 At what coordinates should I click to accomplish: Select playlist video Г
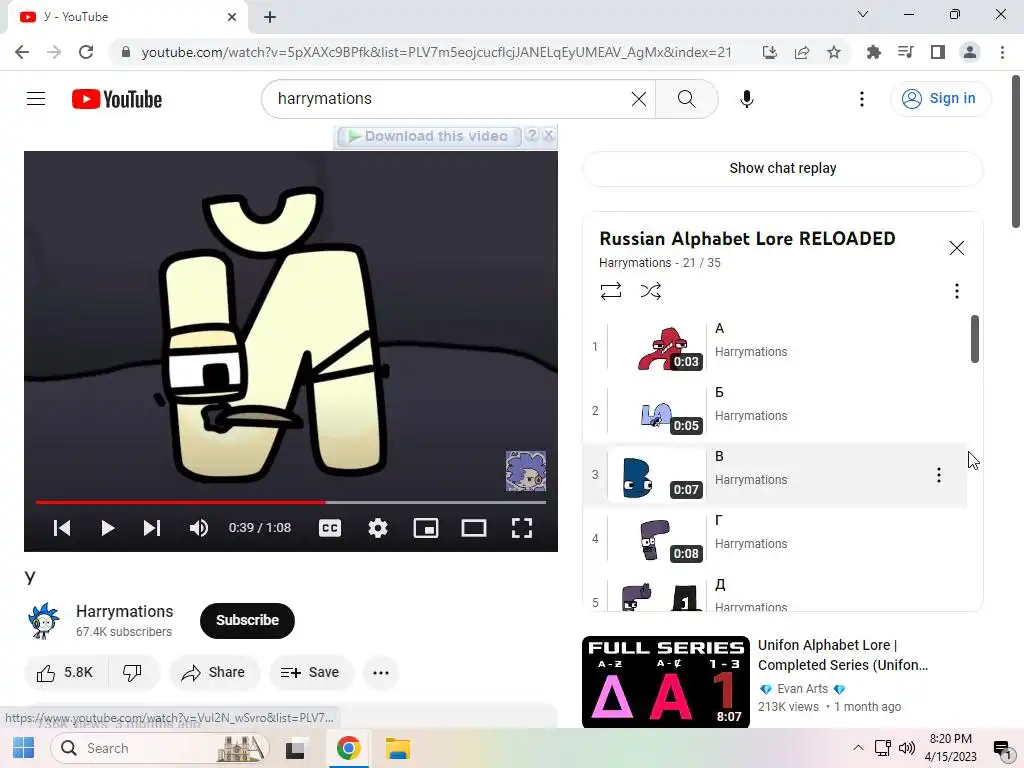(775, 539)
